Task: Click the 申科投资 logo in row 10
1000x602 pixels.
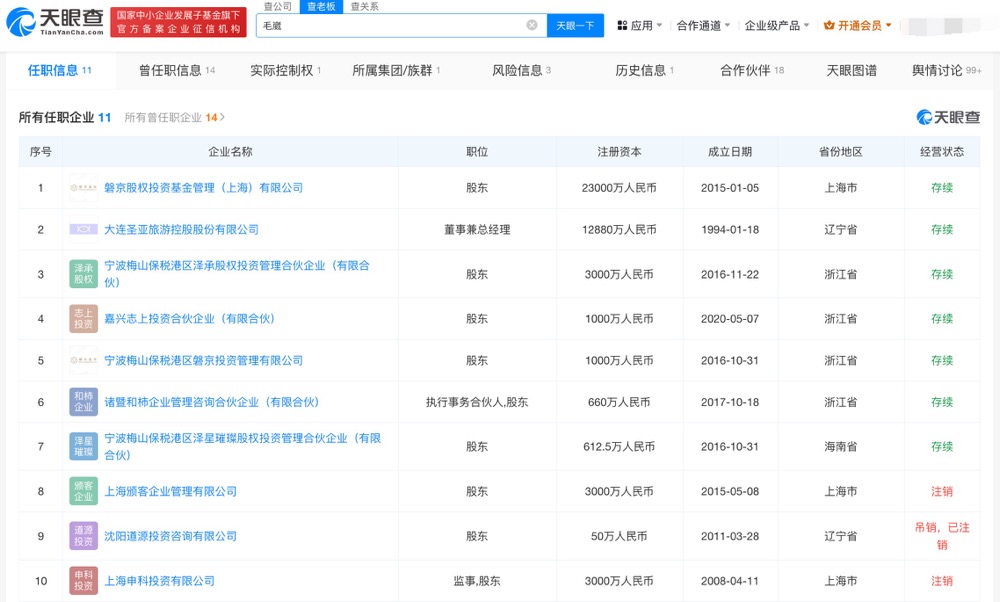Action: point(83,581)
